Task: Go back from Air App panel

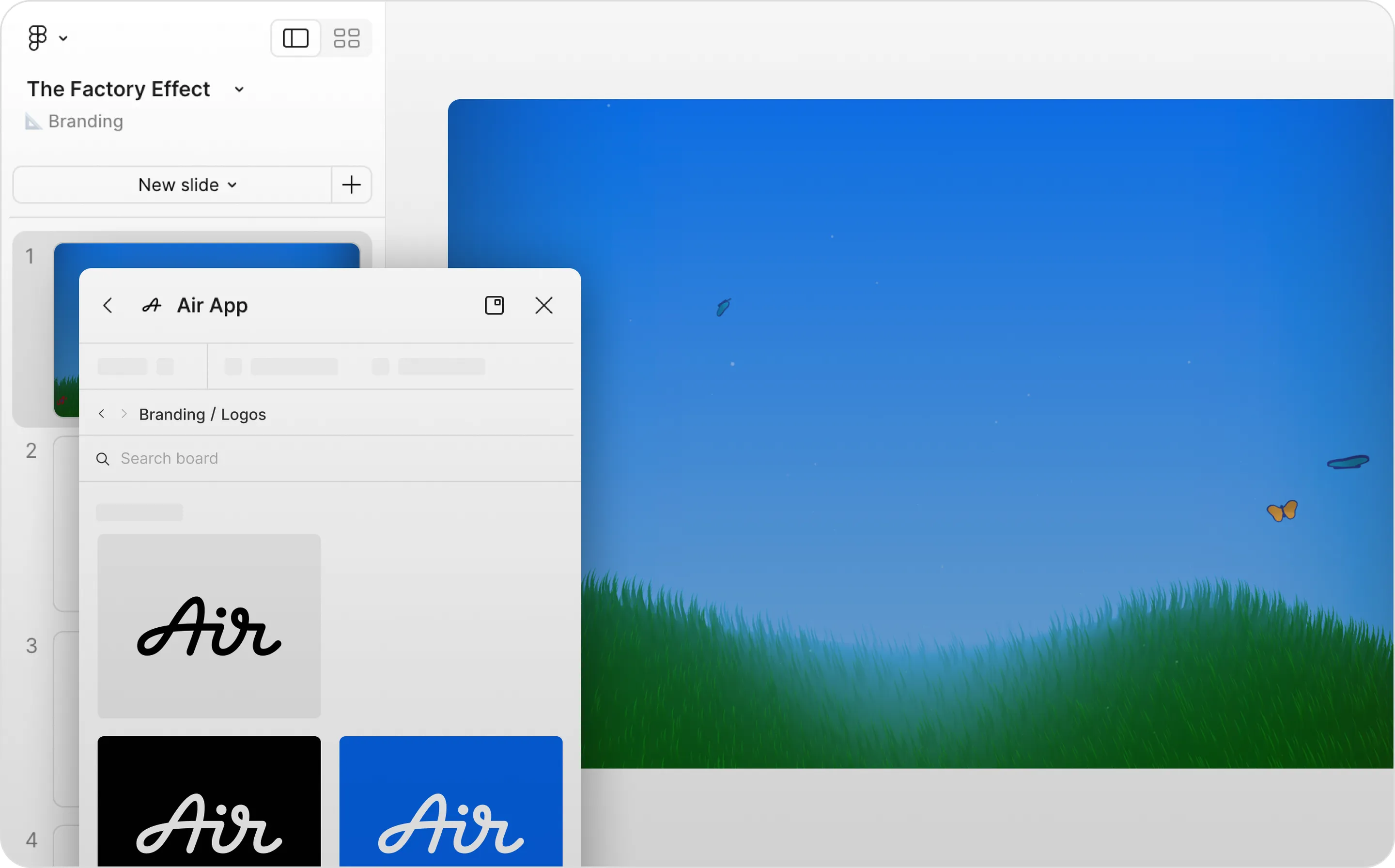Action: (x=108, y=306)
